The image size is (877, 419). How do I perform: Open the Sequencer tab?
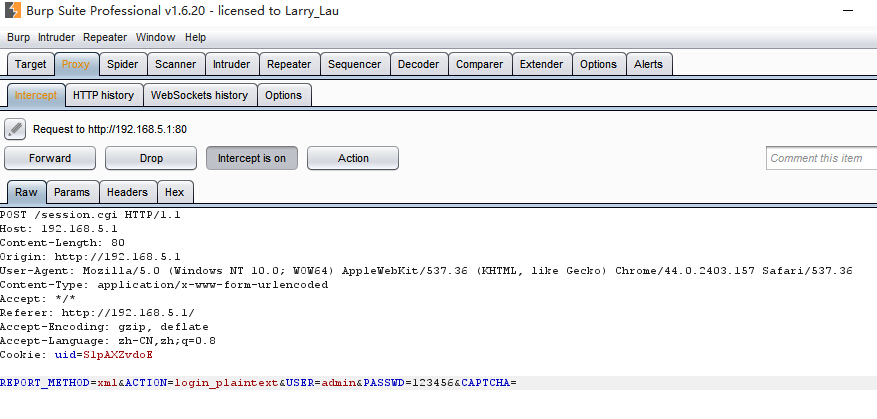pos(355,64)
